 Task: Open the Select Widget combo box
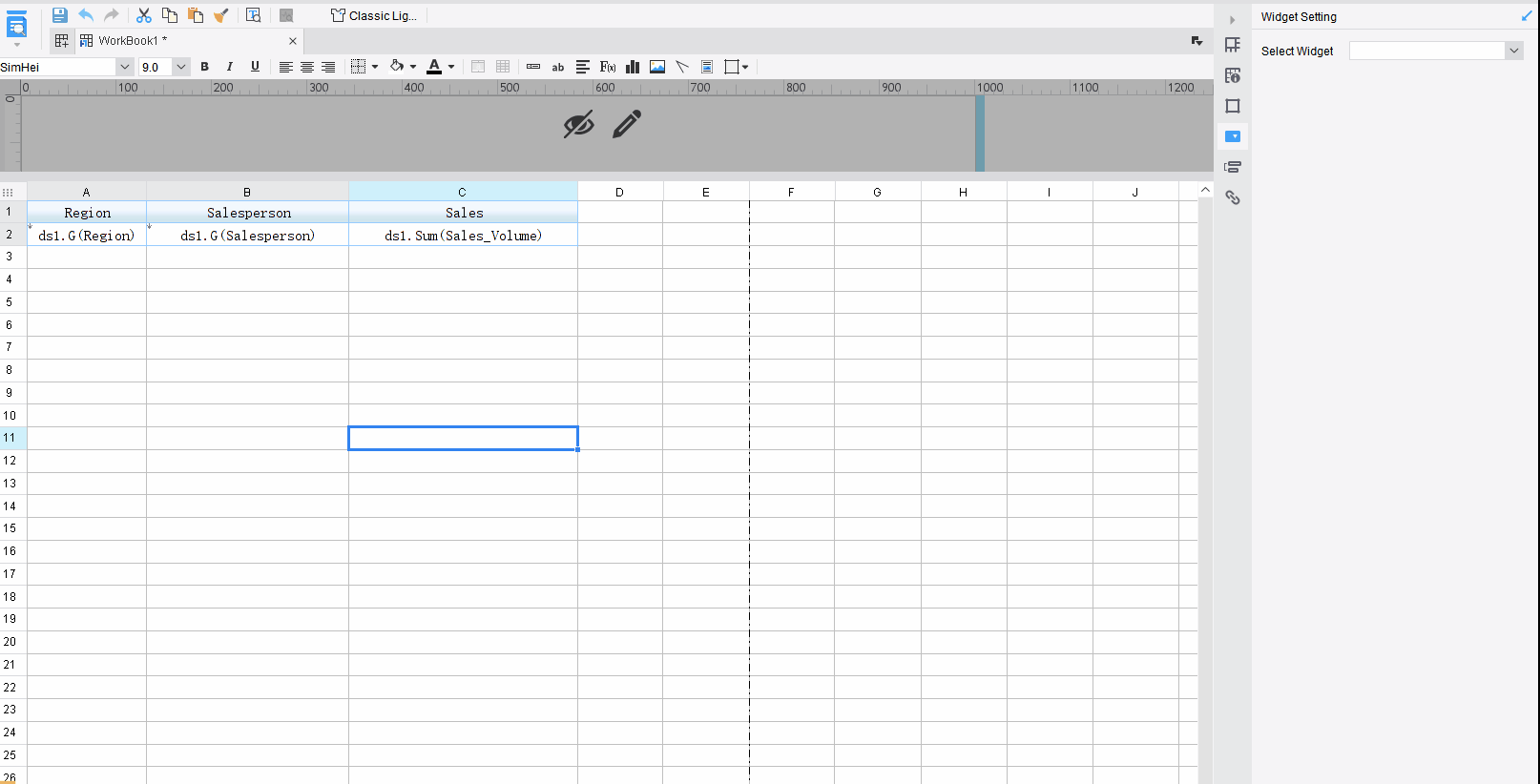click(1436, 51)
